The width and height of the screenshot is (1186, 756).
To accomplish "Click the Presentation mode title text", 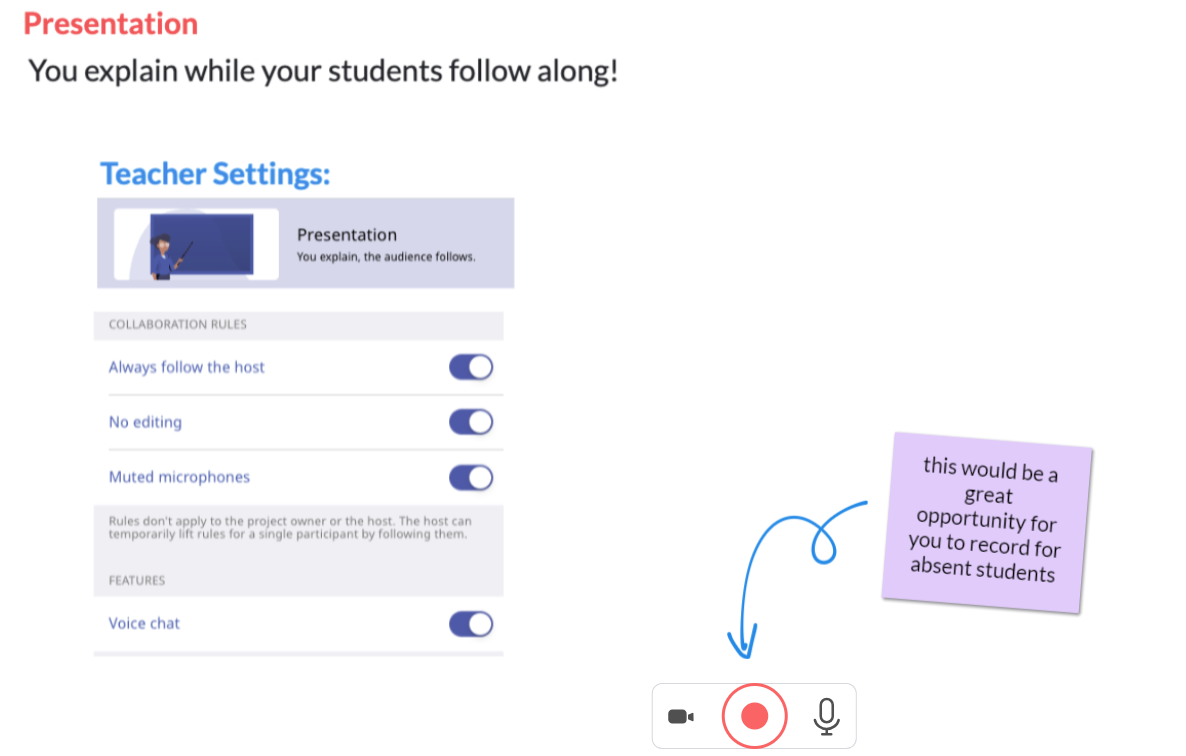I will 346,235.
